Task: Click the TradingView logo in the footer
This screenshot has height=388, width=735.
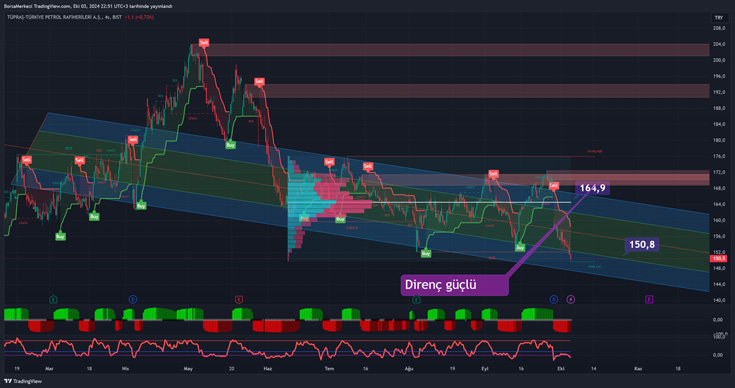Action: click(22, 381)
